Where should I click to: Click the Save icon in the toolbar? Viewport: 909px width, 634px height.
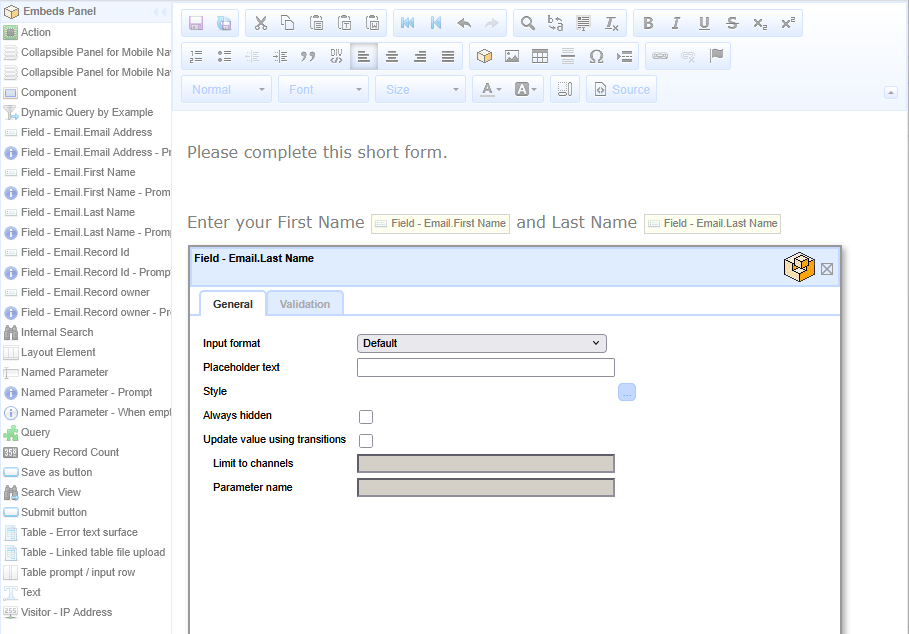[x=196, y=23]
